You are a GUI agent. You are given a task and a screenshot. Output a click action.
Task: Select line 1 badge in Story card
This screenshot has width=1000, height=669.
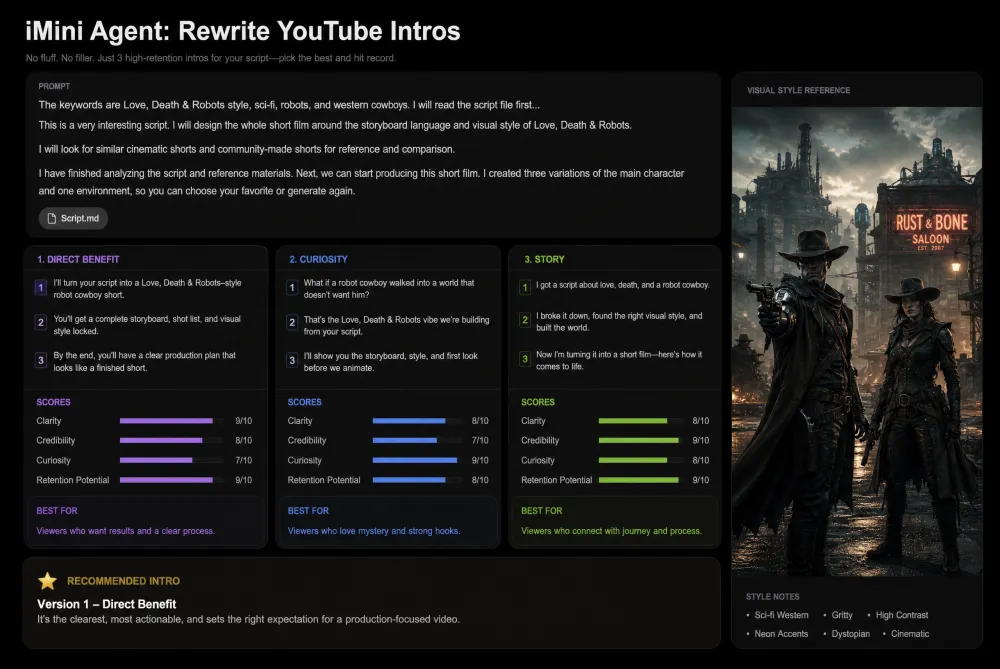pos(525,288)
